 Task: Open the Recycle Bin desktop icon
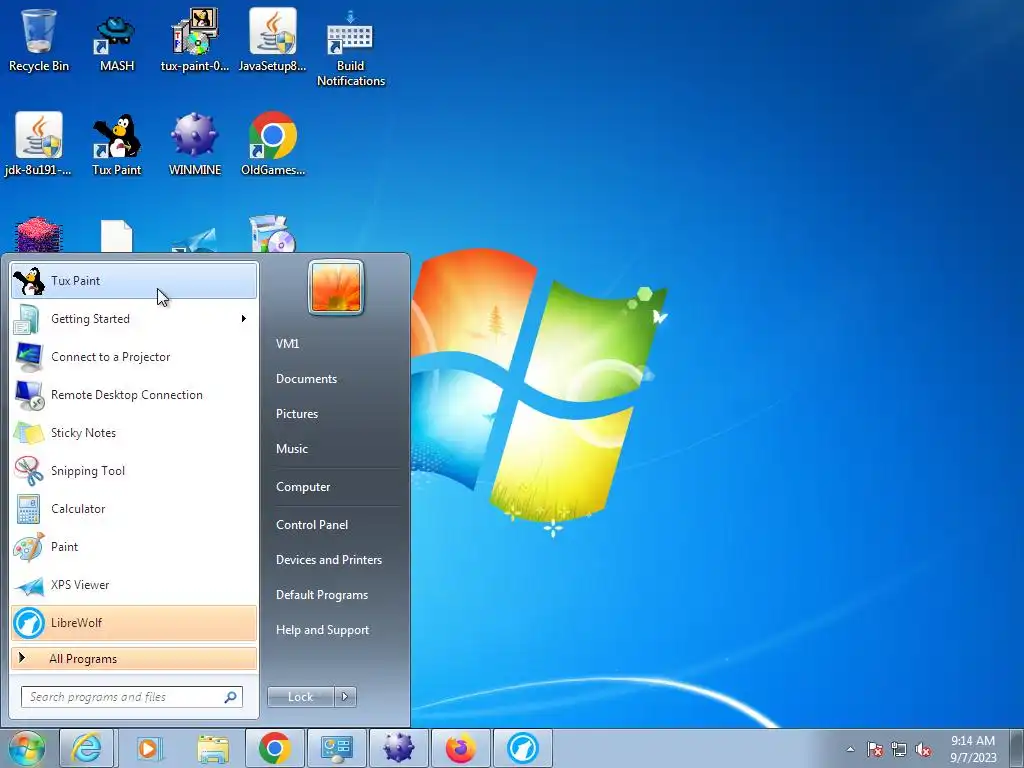point(39,40)
